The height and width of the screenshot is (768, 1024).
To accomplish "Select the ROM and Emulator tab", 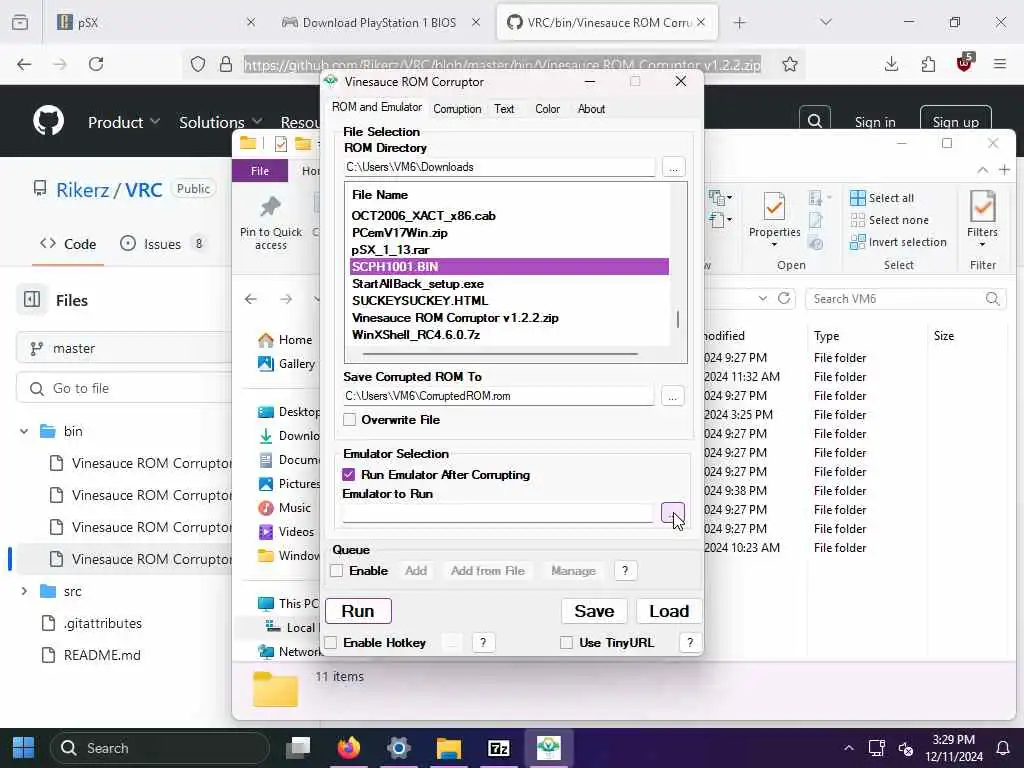I will (377, 107).
